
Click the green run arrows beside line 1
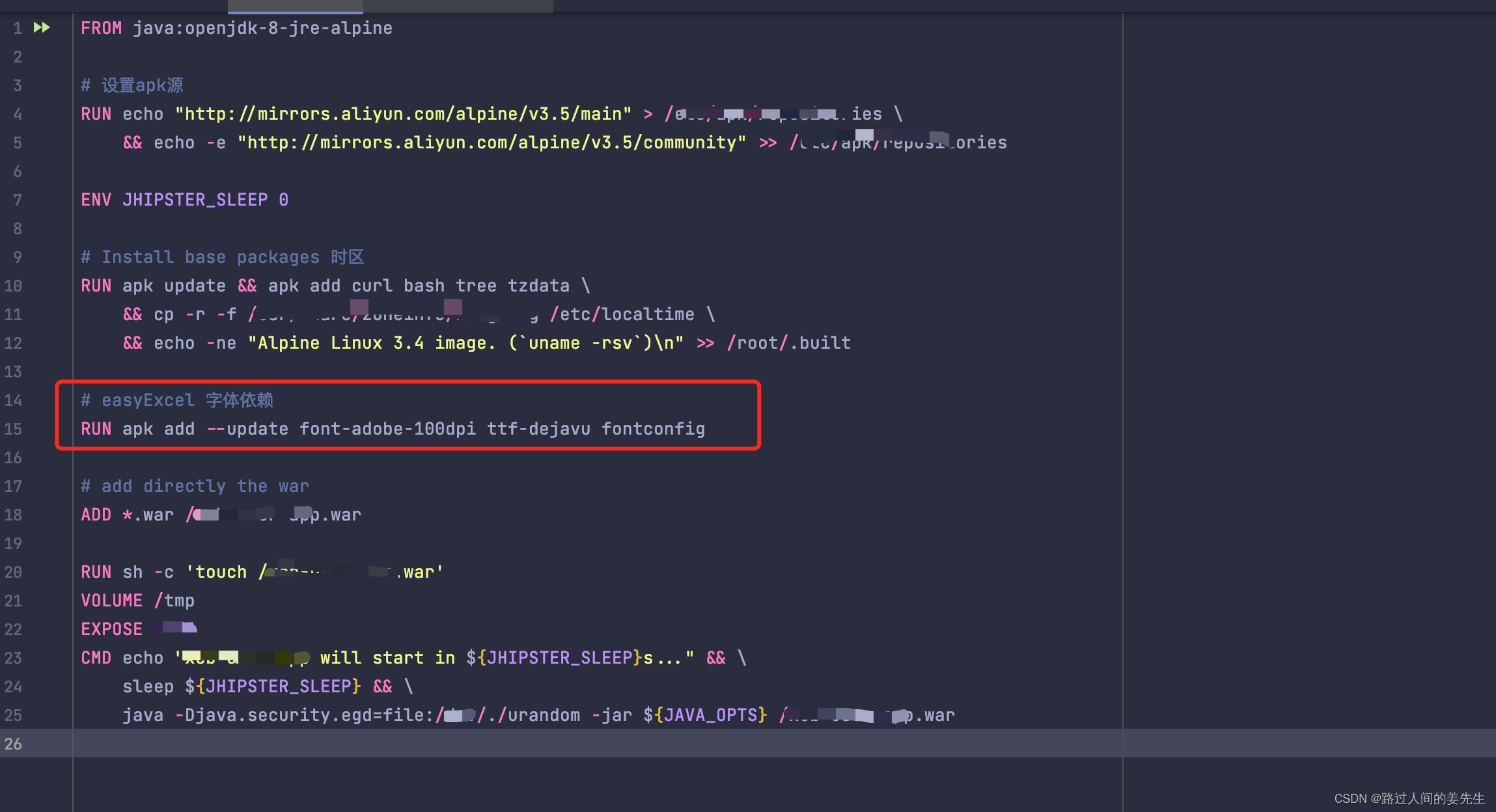[x=42, y=27]
